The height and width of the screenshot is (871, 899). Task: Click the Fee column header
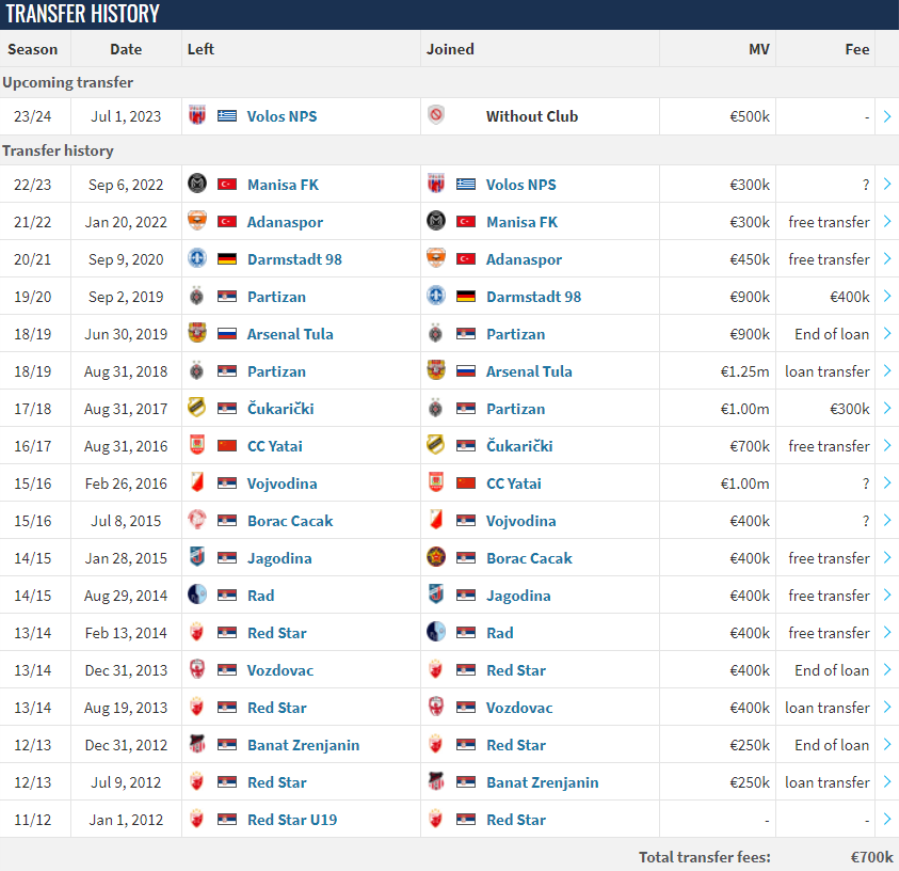point(857,49)
